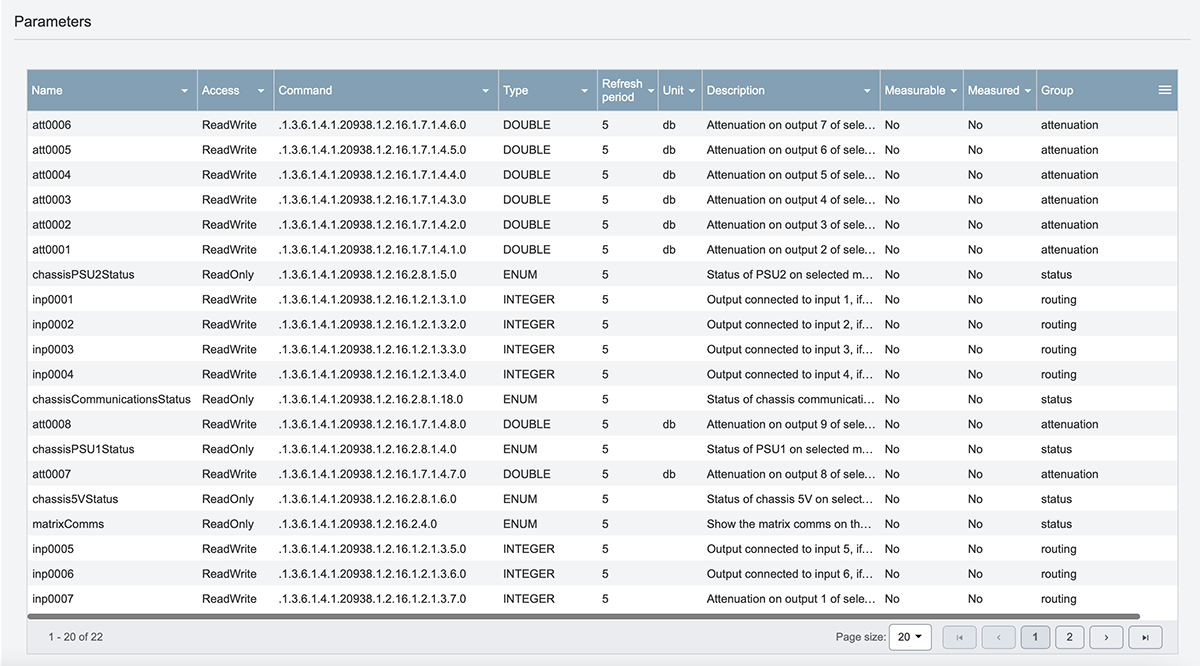Screen dimensions: 1200x666
Task: Go to the first page icon
Action: click(x=959, y=637)
